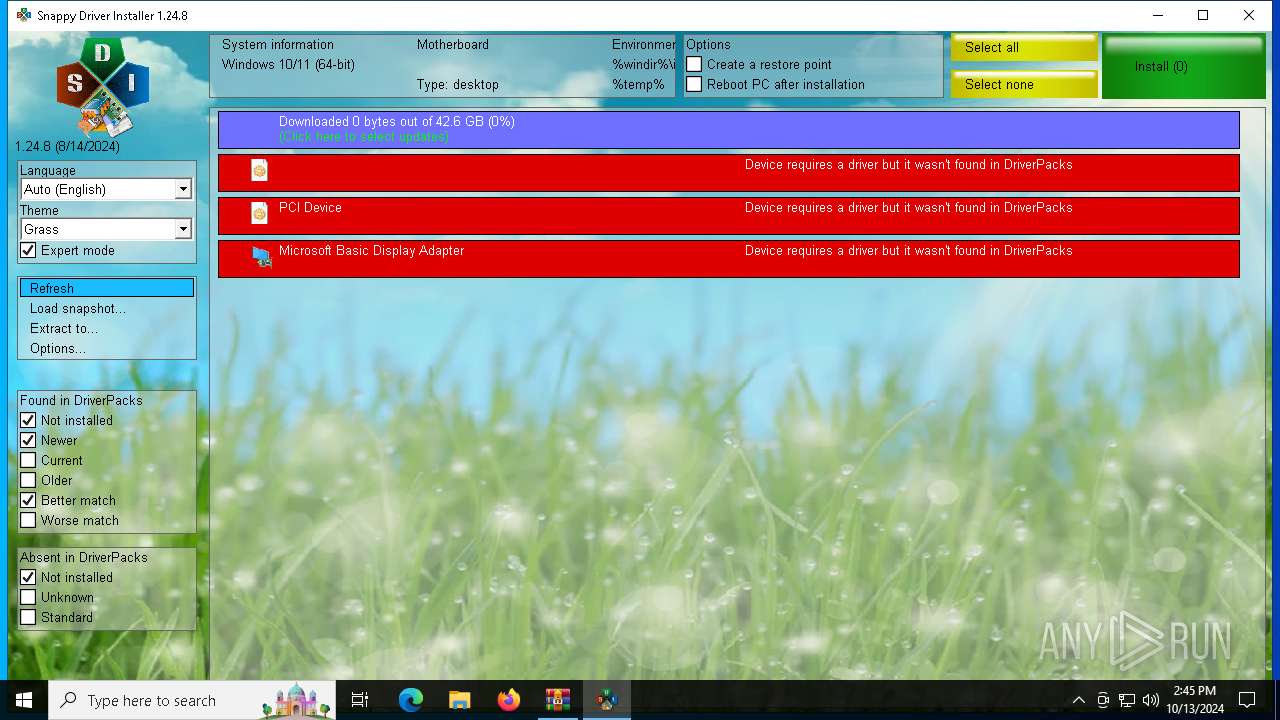Uncheck Not installed under Found in DriverPacks
Image resolution: width=1280 pixels, height=720 pixels.
coord(28,420)
